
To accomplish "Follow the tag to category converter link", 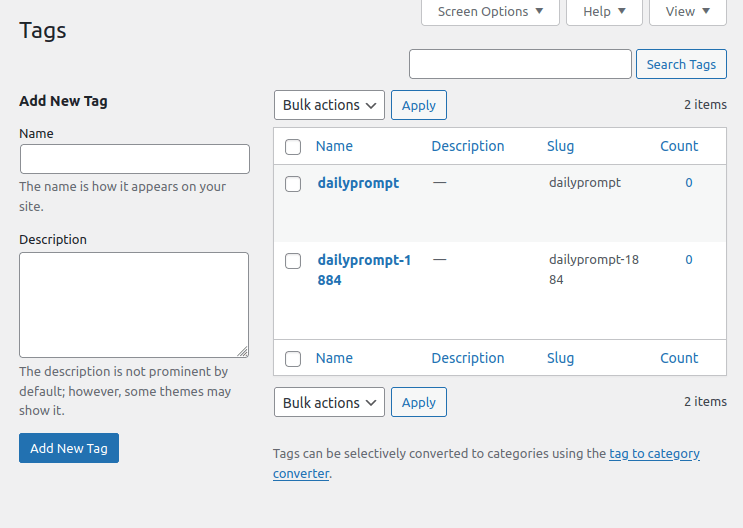I will (x=654, y=454).
